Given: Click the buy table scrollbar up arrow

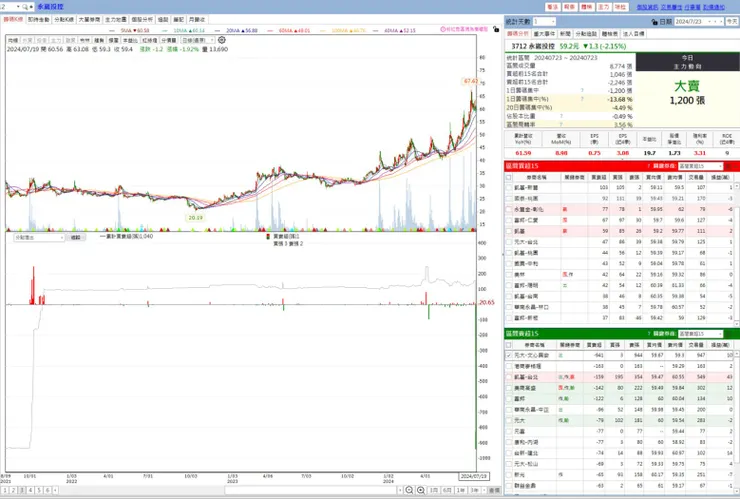Looking at the screenshot, I should pos(737,186).
